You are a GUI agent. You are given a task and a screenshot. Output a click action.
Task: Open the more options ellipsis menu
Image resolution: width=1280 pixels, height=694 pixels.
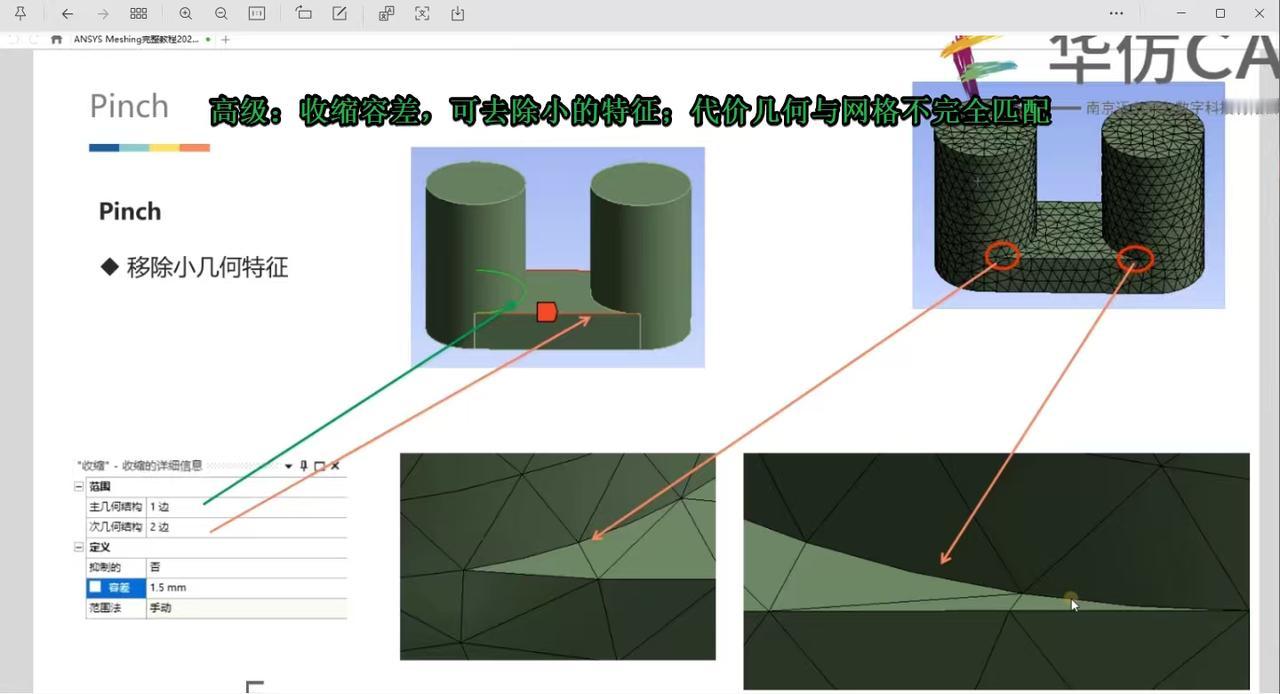(x=1117, y=13)
